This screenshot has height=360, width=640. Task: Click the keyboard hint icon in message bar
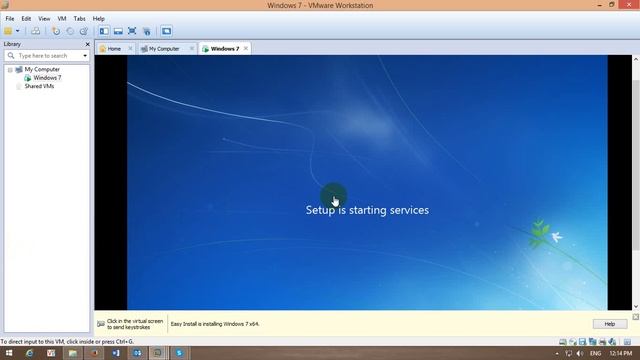(101, 324)
